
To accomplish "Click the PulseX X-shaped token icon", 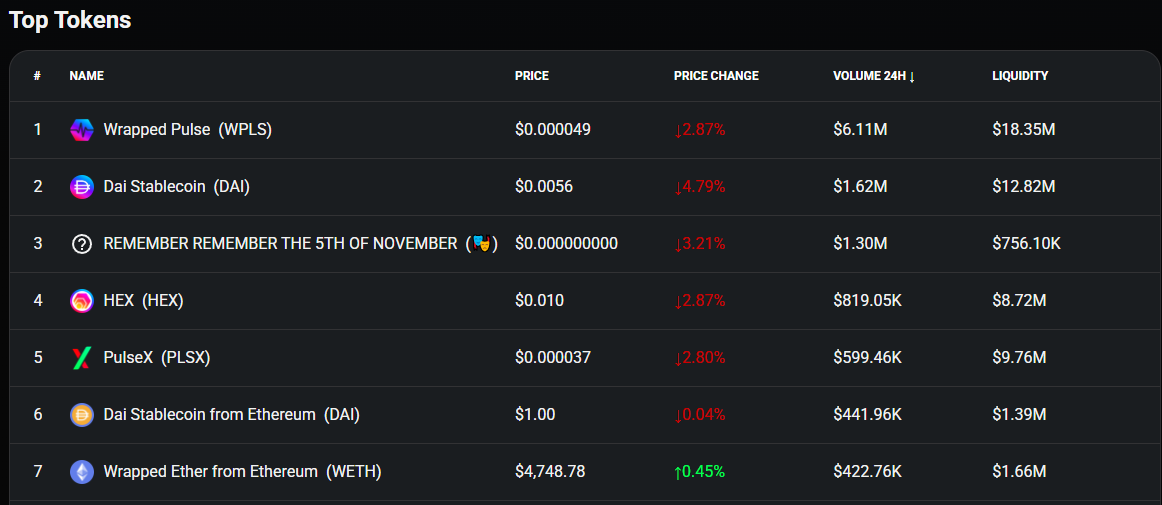I will (x=82, y=358).
